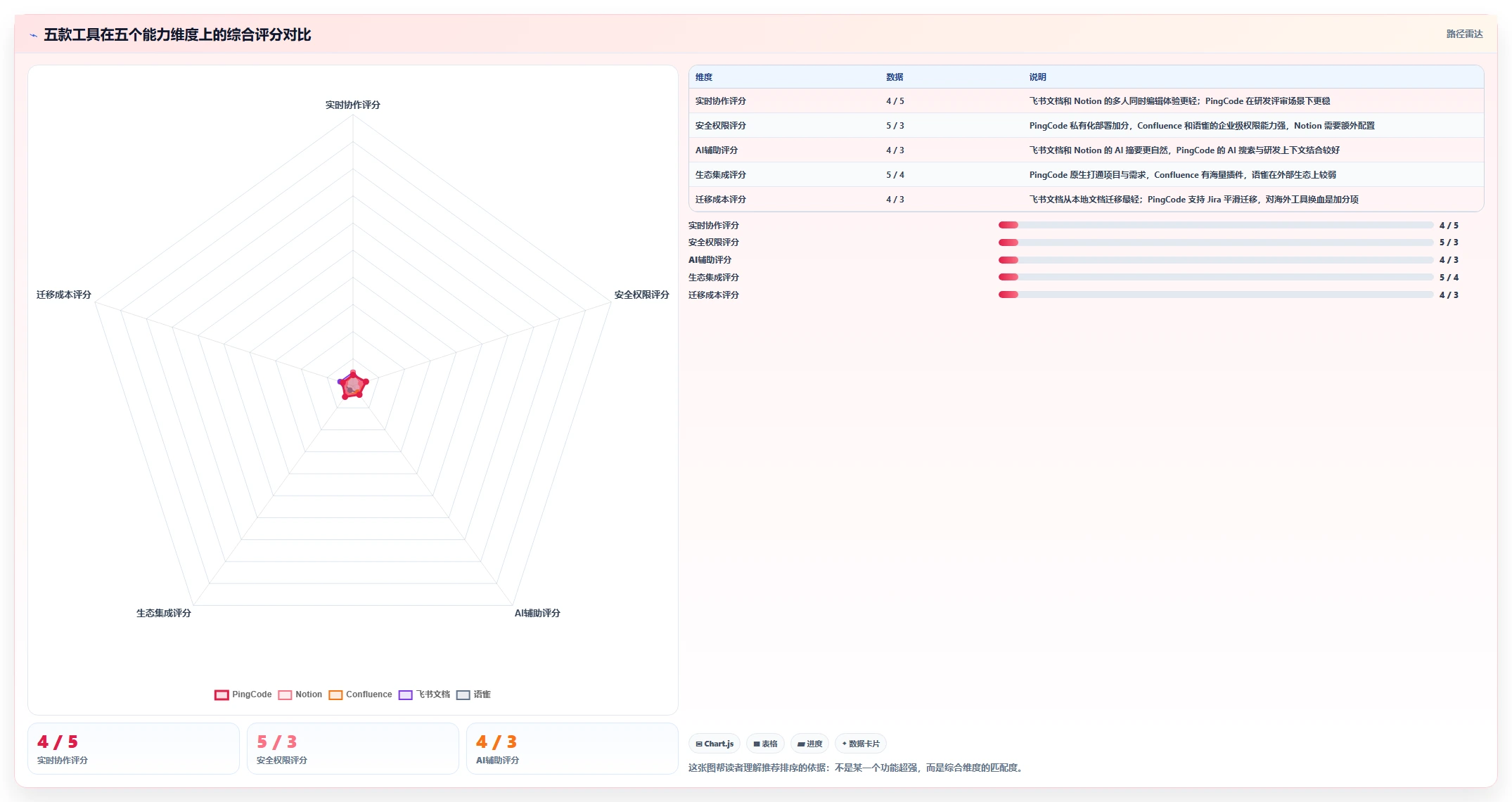Click the 生态集成评分 axis label on radar
Viewport: 1512px width, 802px height.
(x=164, y=613)
